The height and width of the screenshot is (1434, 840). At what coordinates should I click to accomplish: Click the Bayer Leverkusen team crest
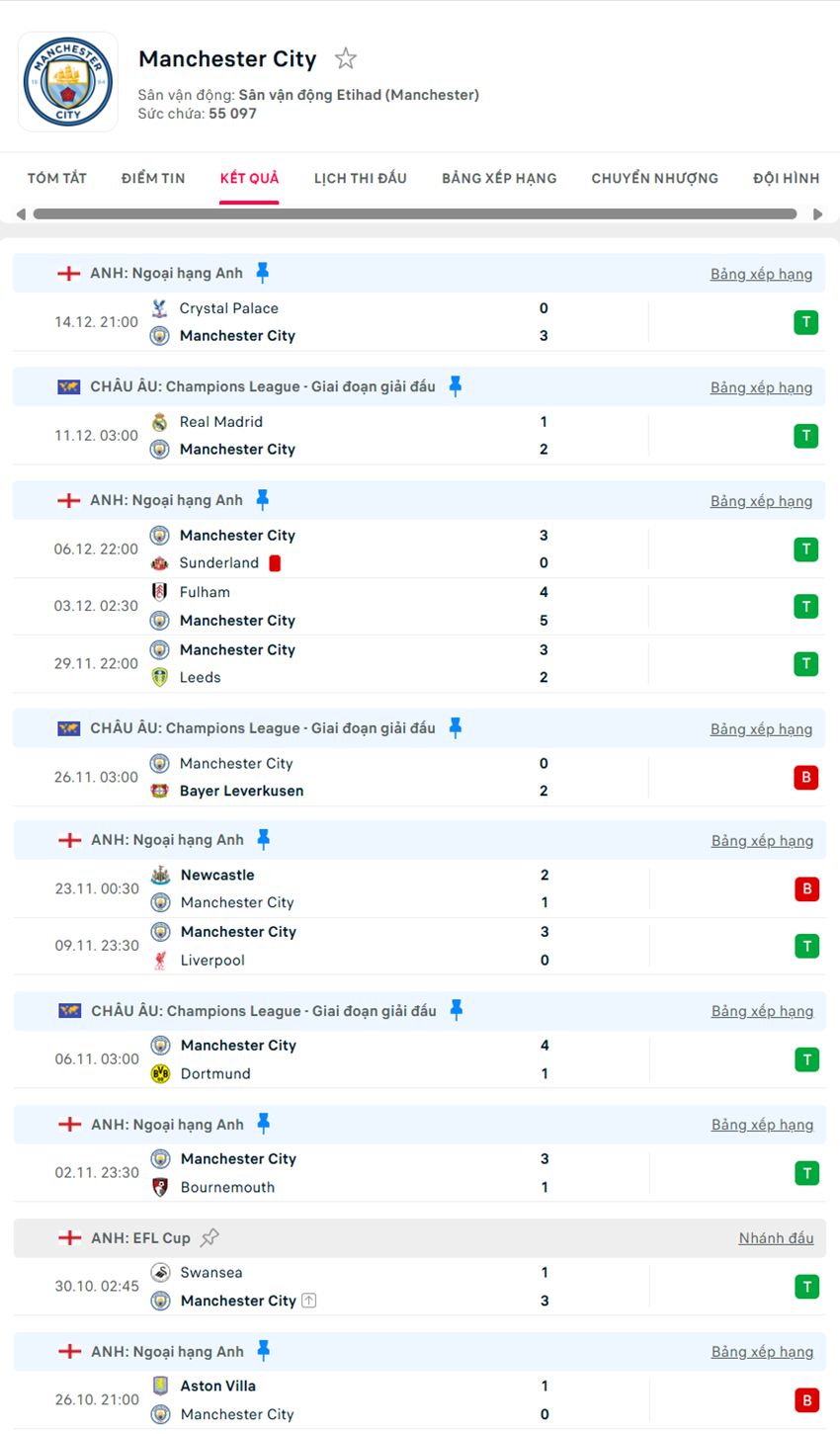coord(159,791)
